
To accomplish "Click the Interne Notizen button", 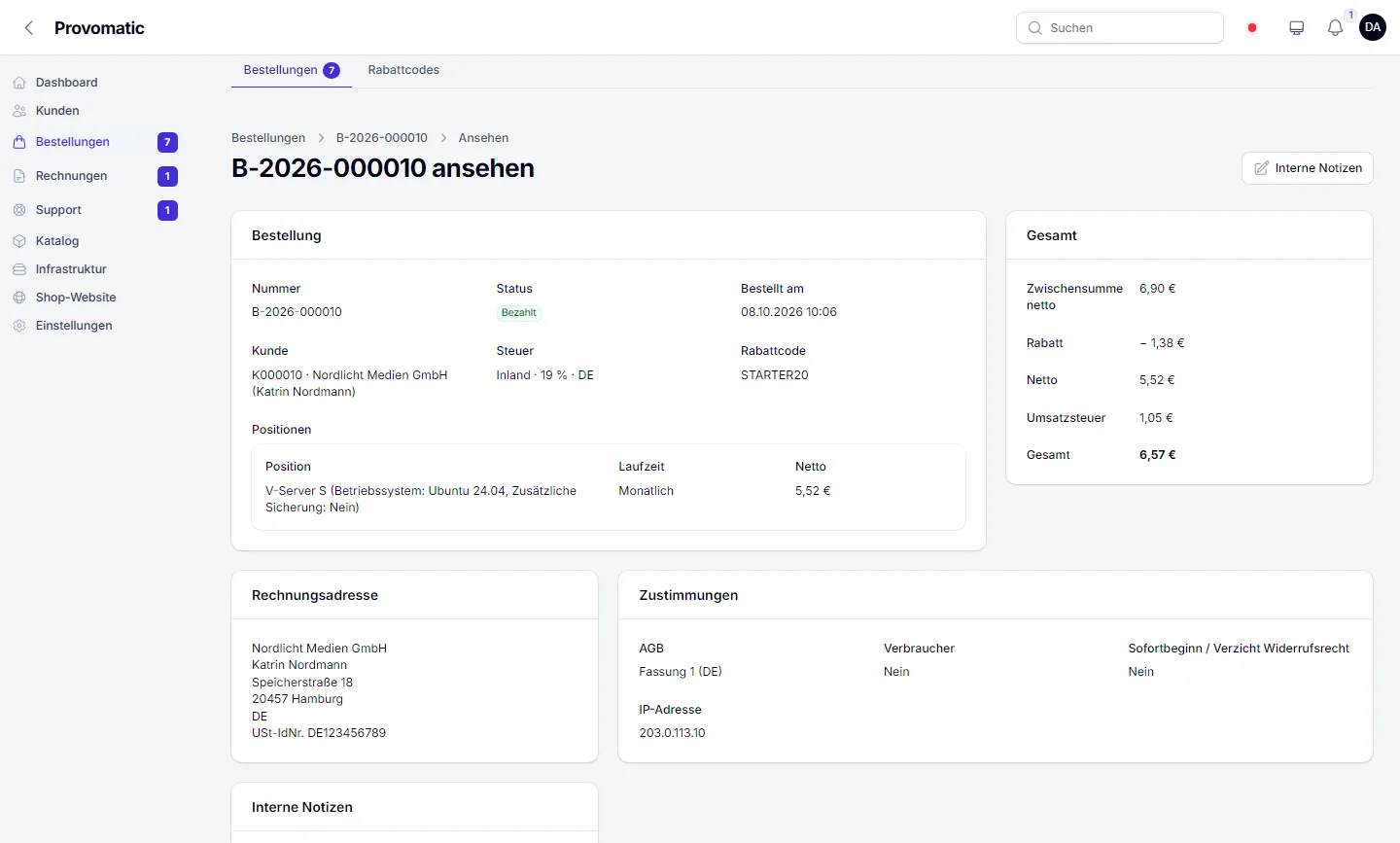I will [x=1307, y=168].
